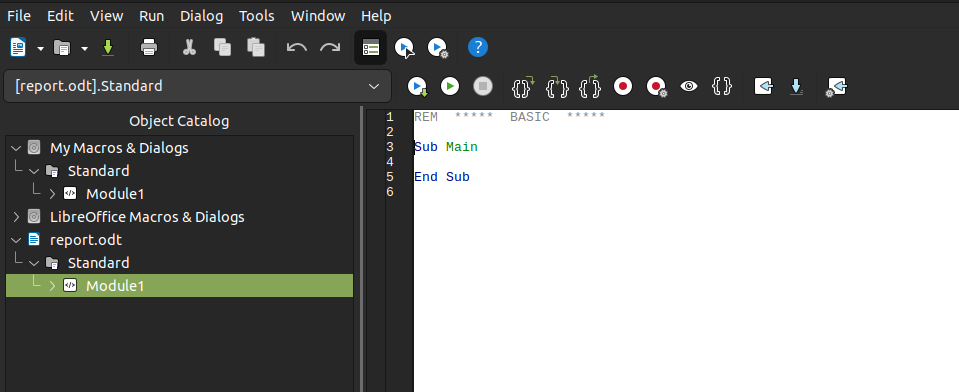Click the Step Over icon
959x392 pixels.
[523, 87]
